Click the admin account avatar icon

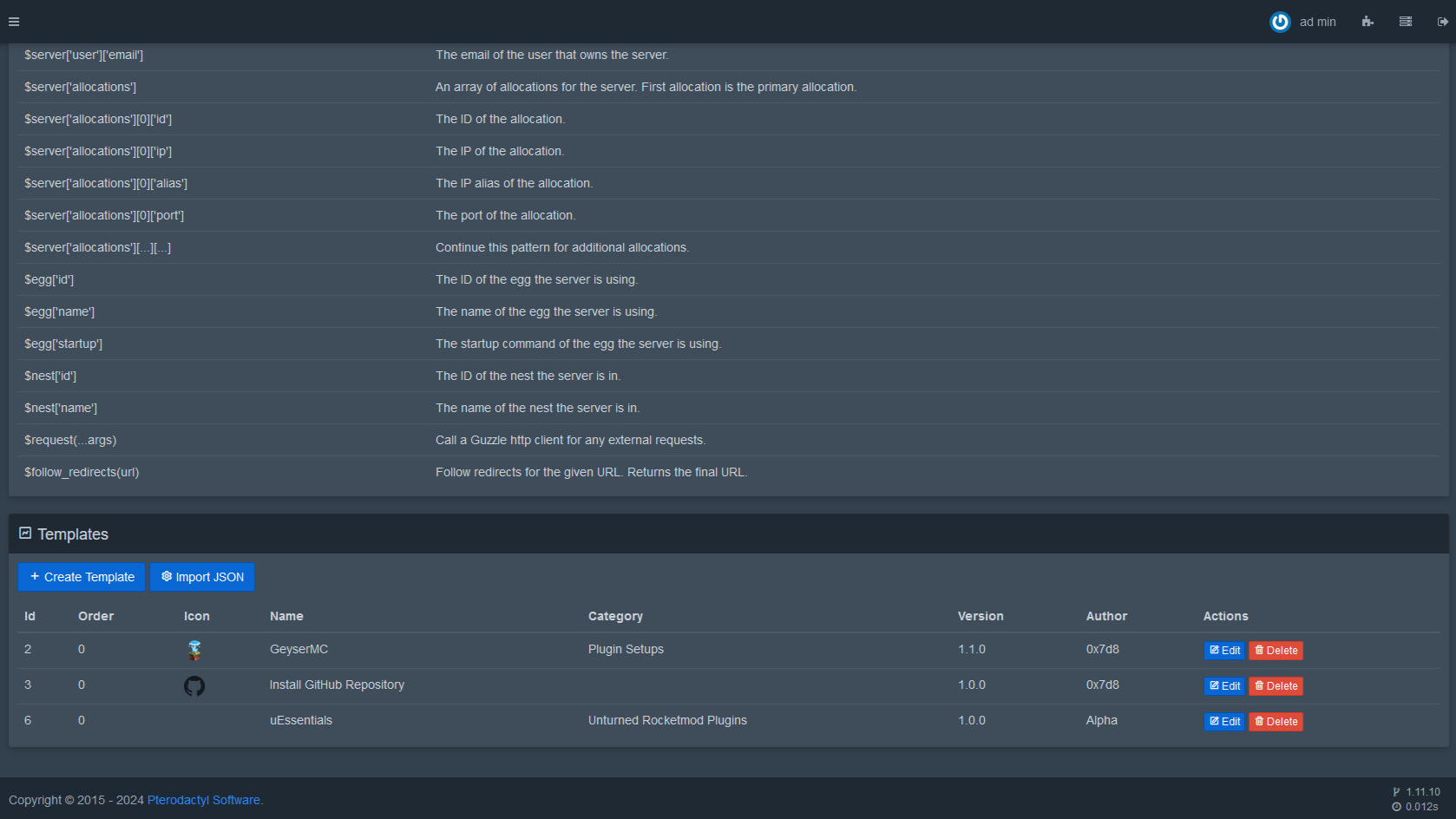pos(1280,22)
